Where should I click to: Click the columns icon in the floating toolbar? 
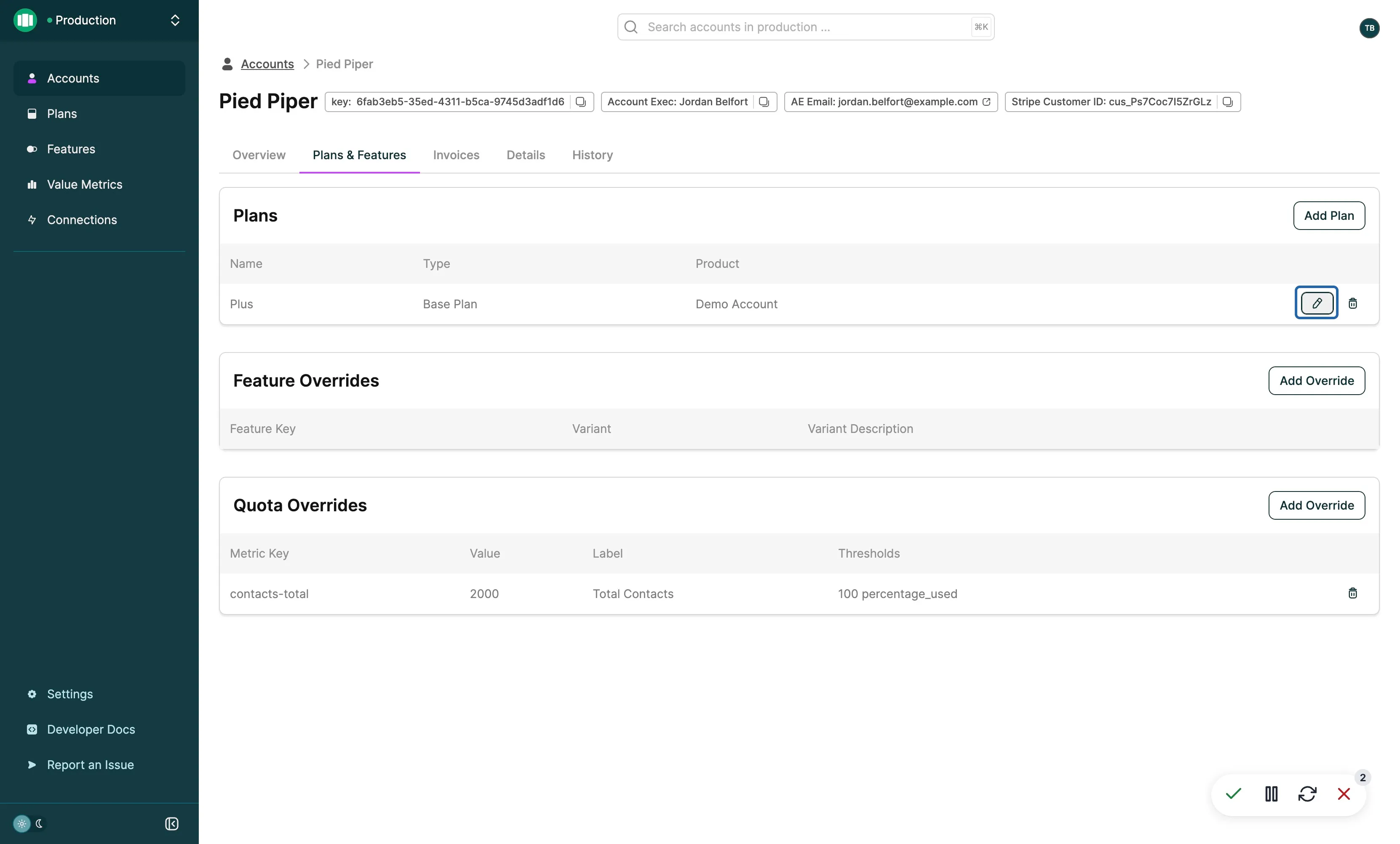tap(1271, 794)
